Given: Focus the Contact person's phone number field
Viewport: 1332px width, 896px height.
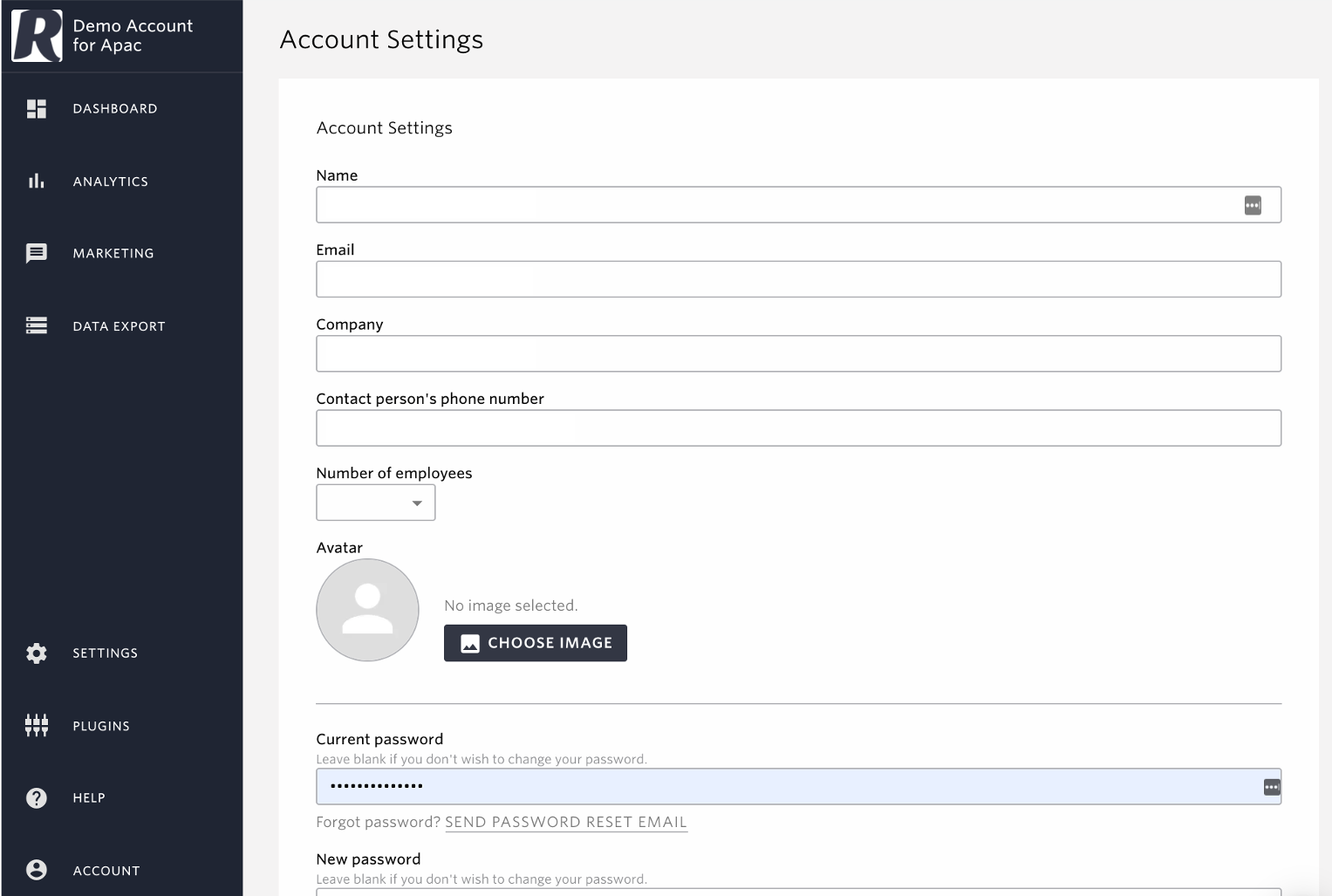Looking at the screenshot, I should pyautogui.click(x=798, y=427).
